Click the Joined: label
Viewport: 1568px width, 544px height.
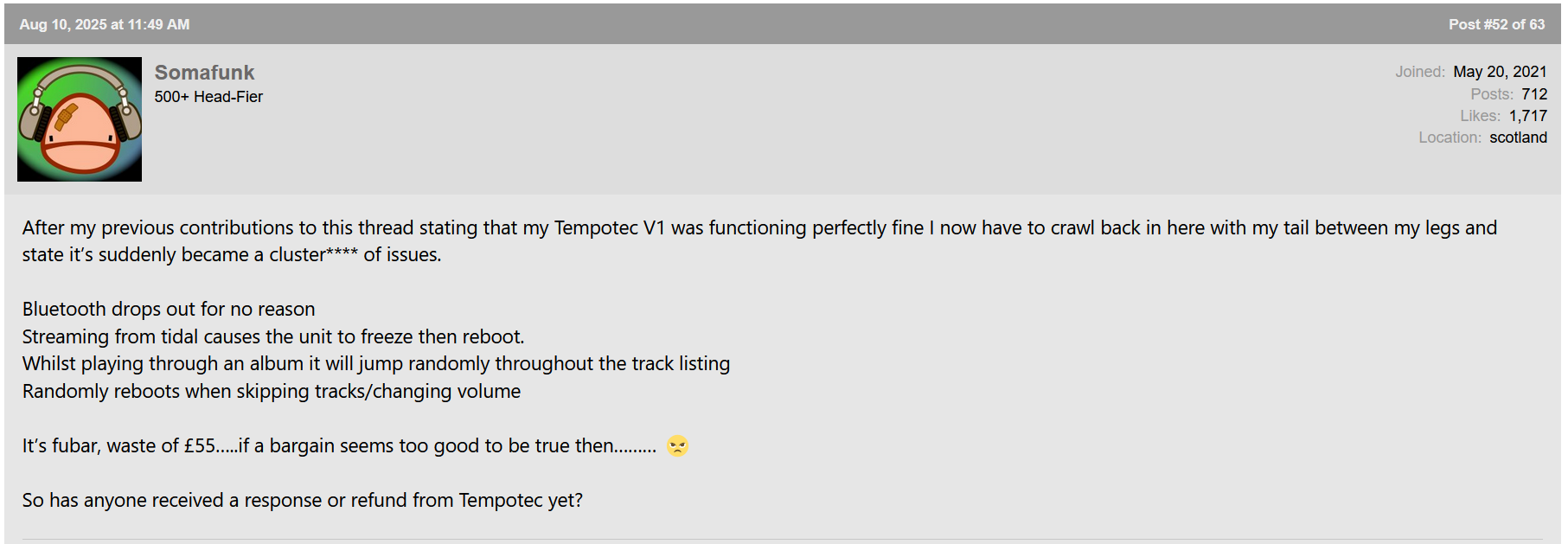(1420, 72)
